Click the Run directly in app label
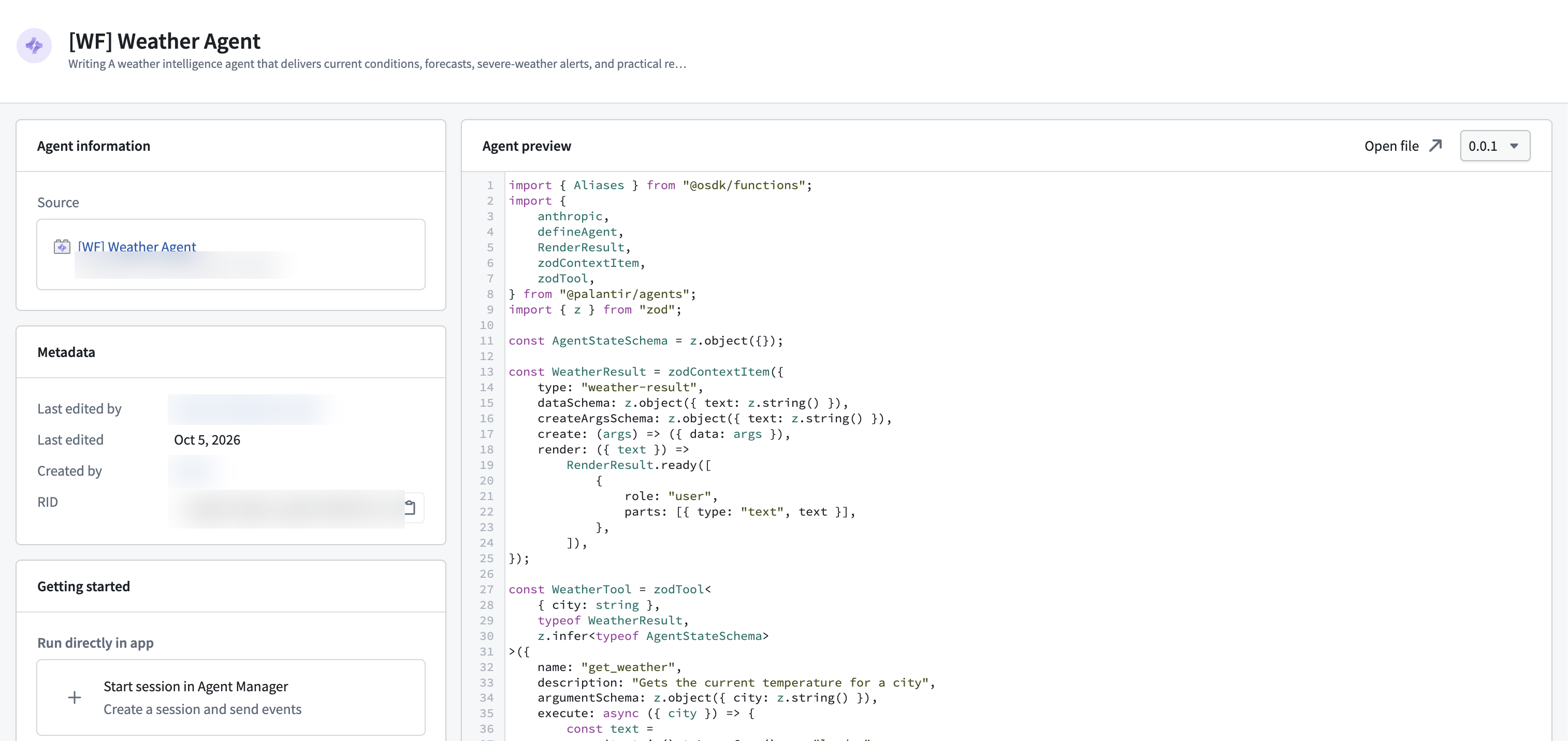Viewport: 1568px width, 741px height. point(96,643)
